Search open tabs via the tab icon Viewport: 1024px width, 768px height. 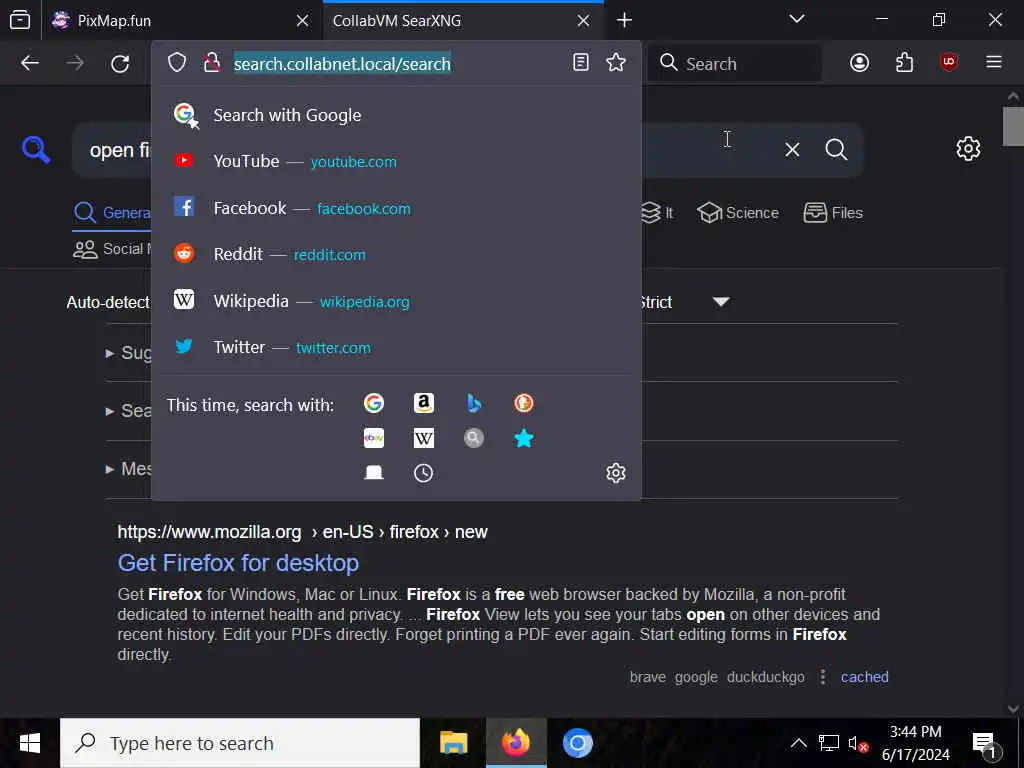374,472
